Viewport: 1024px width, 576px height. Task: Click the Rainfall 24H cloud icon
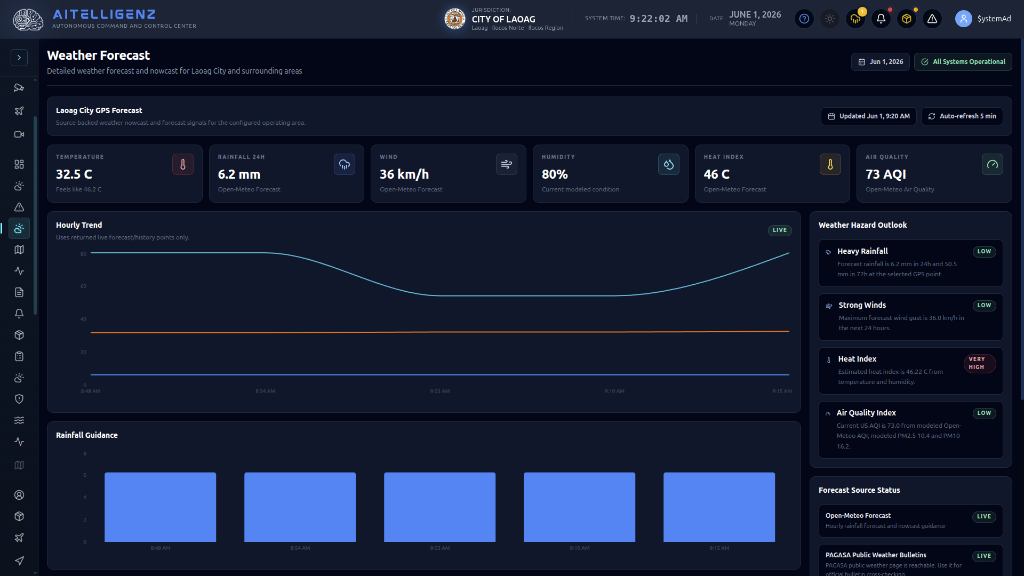pos(344,165)
